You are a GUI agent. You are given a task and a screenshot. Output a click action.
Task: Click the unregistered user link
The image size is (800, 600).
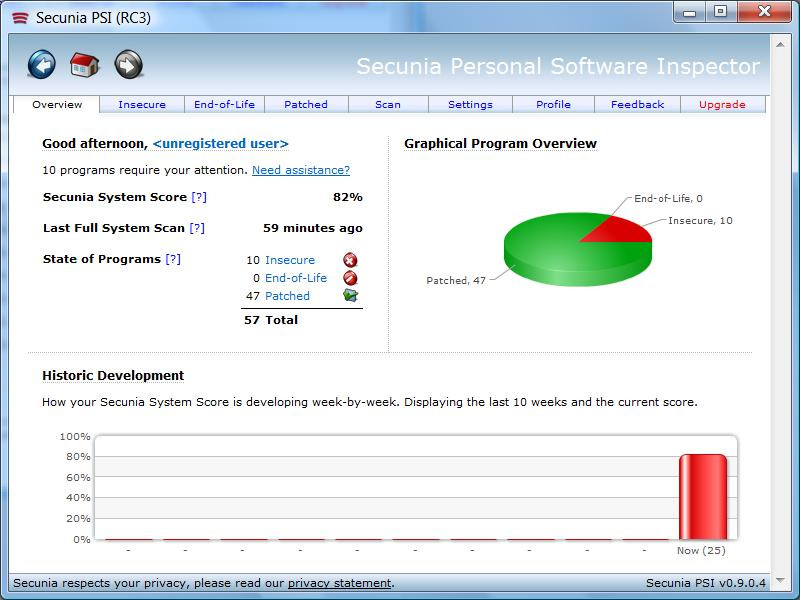point(220,144)
